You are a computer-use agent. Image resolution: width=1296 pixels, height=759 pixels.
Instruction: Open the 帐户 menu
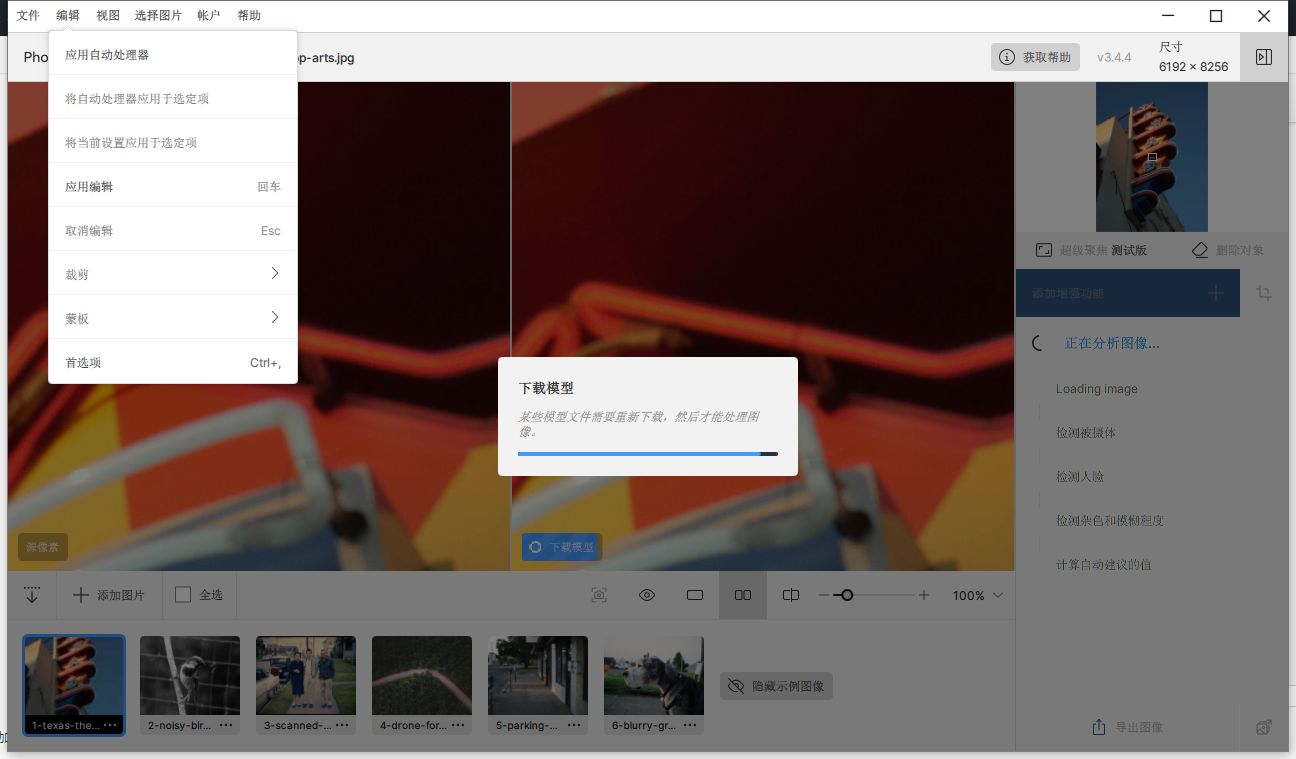point(209,15)
